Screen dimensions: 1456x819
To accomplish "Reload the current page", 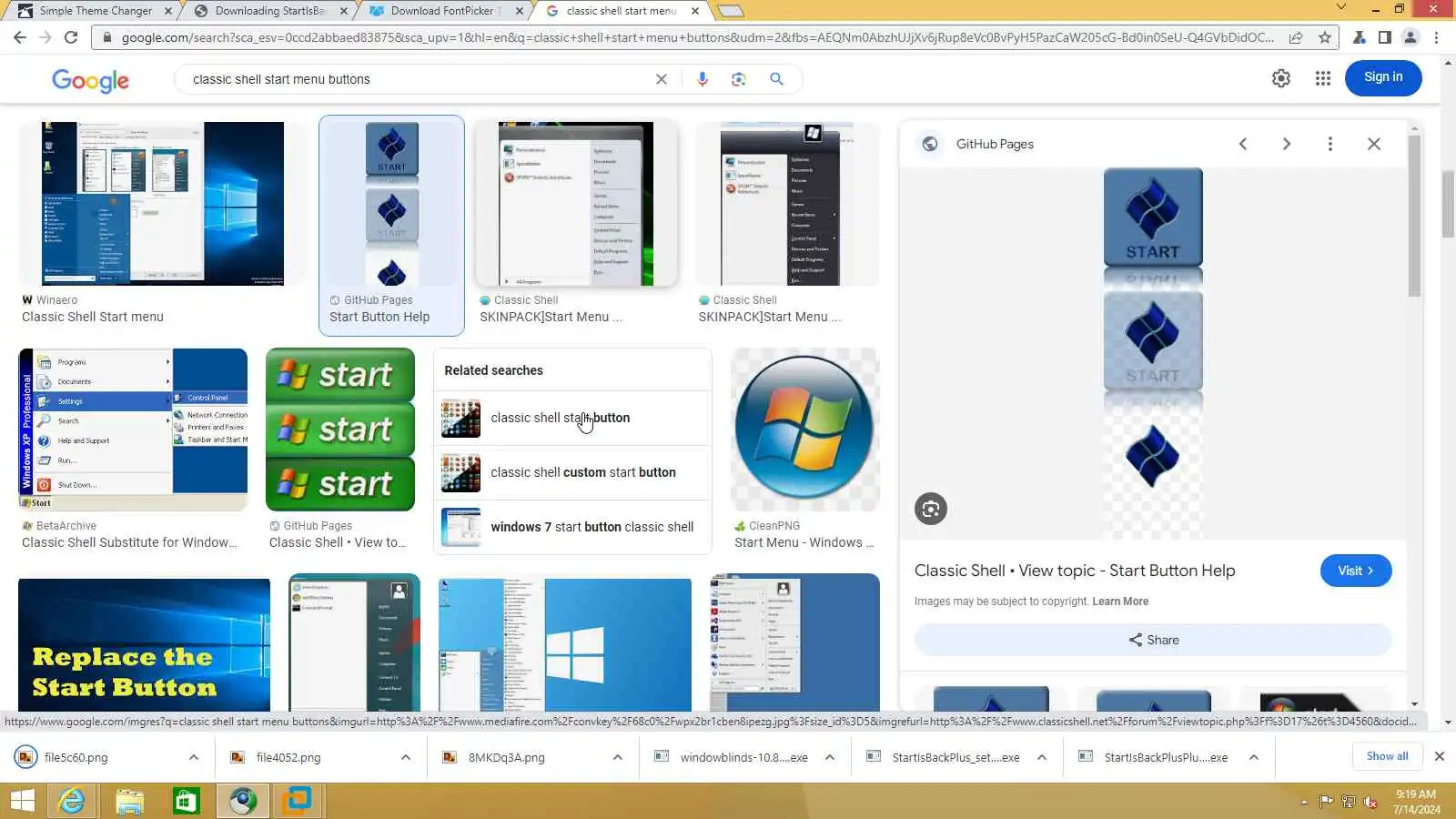I will (71, 37).
